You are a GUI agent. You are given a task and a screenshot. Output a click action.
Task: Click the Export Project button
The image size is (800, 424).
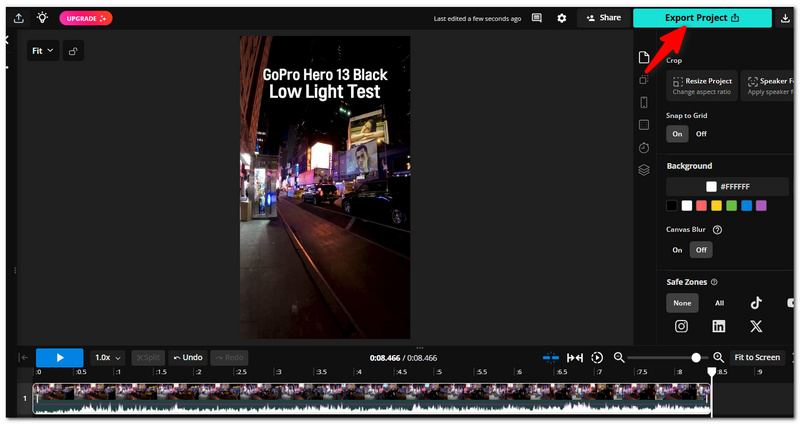[x=702, y=18]
